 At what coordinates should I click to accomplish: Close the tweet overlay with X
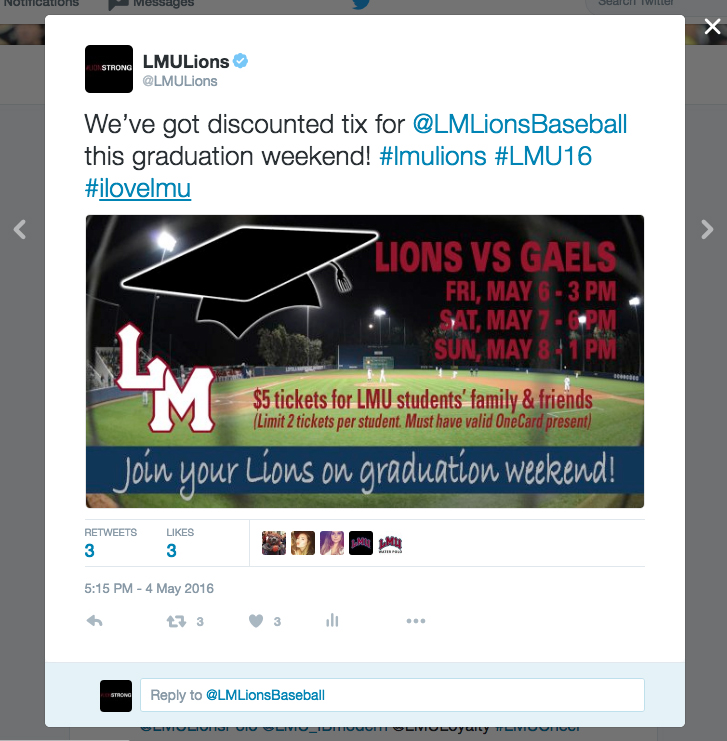click(x=712, y=26)
